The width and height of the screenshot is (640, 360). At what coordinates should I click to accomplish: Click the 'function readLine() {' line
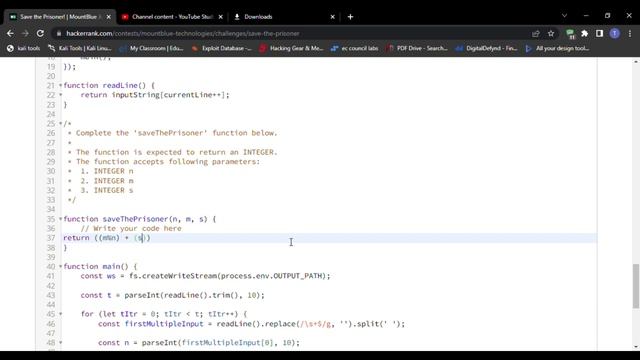click(x=109, y=85)
